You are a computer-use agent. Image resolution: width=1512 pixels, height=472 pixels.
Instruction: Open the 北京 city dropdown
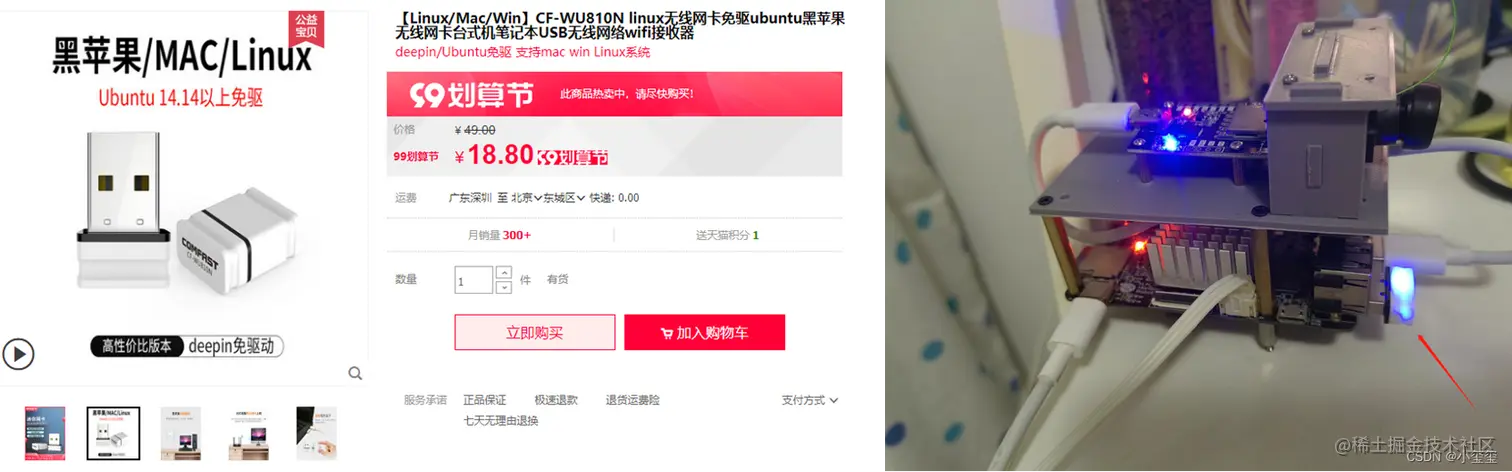pyautogui.click(x=527, y=198)
